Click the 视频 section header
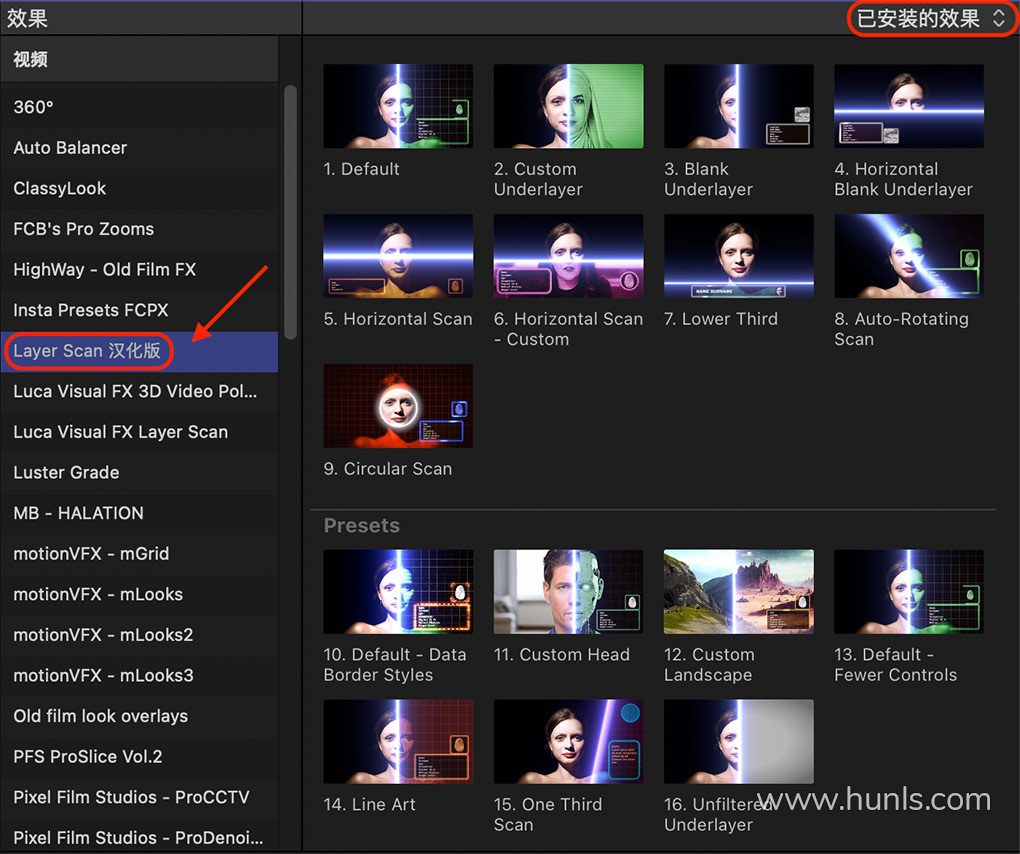Screen dimensions: 1020x854 click(x=30, y=60)
